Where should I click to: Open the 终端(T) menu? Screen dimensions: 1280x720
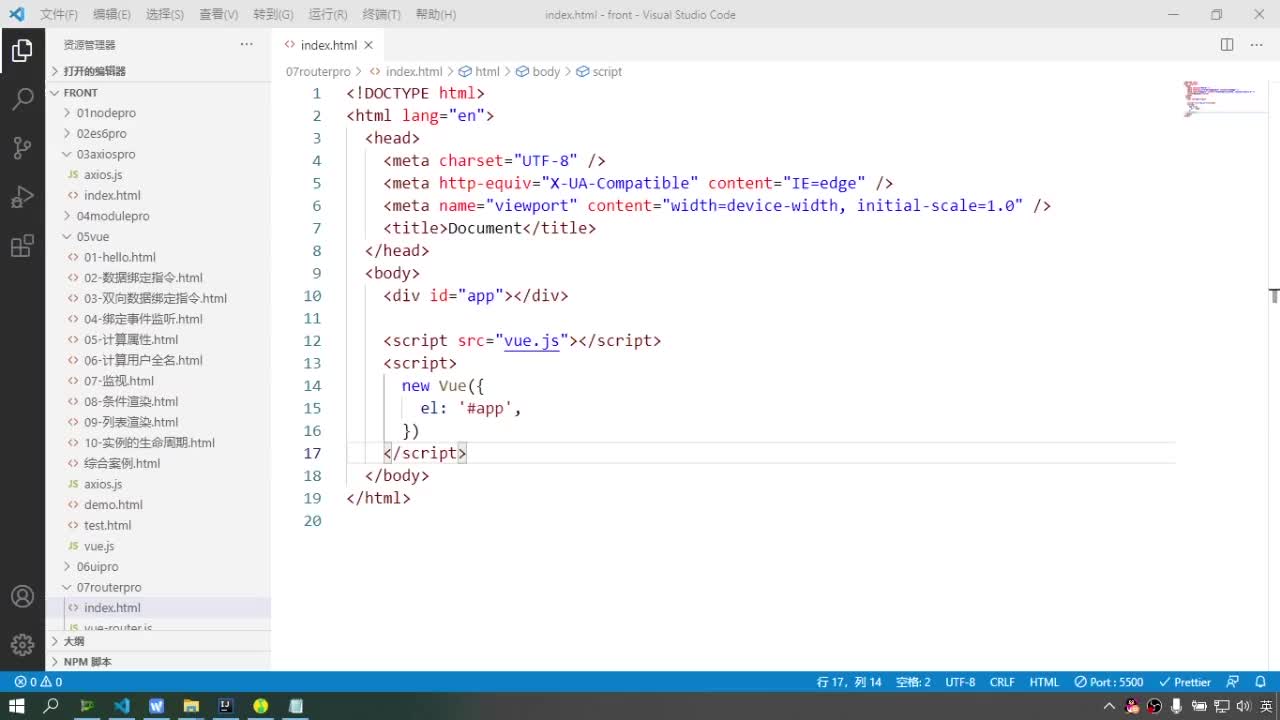(382, 15)
